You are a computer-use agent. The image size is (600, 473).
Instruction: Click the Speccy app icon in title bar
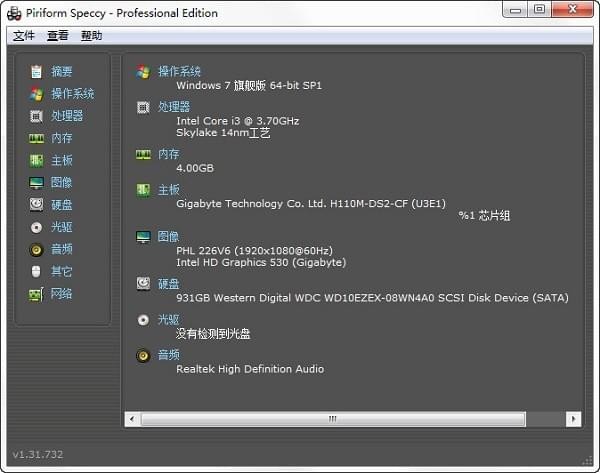coord(14,13)
